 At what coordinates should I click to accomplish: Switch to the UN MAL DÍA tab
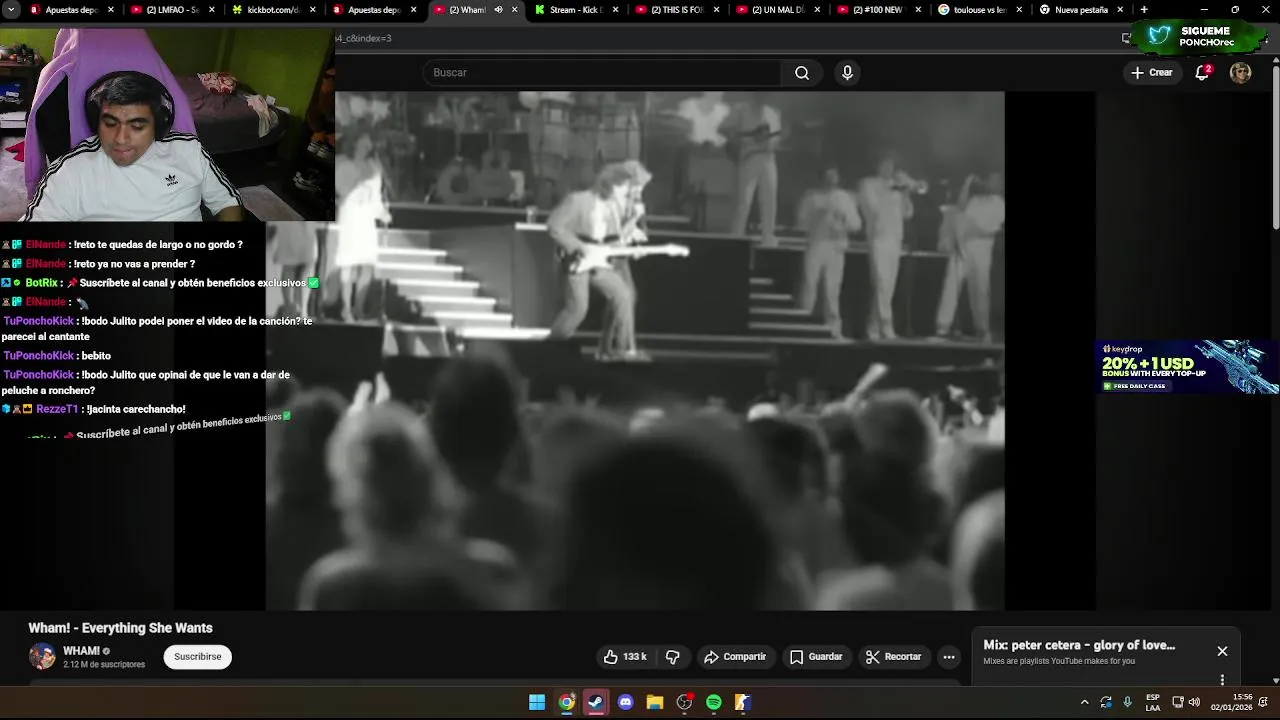pyautogui.click(x=778, y=10)
